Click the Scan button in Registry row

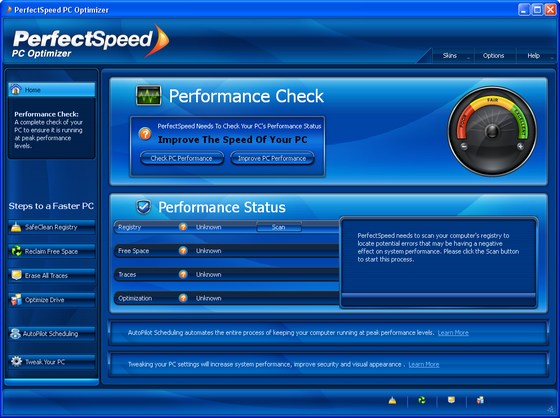279,227
